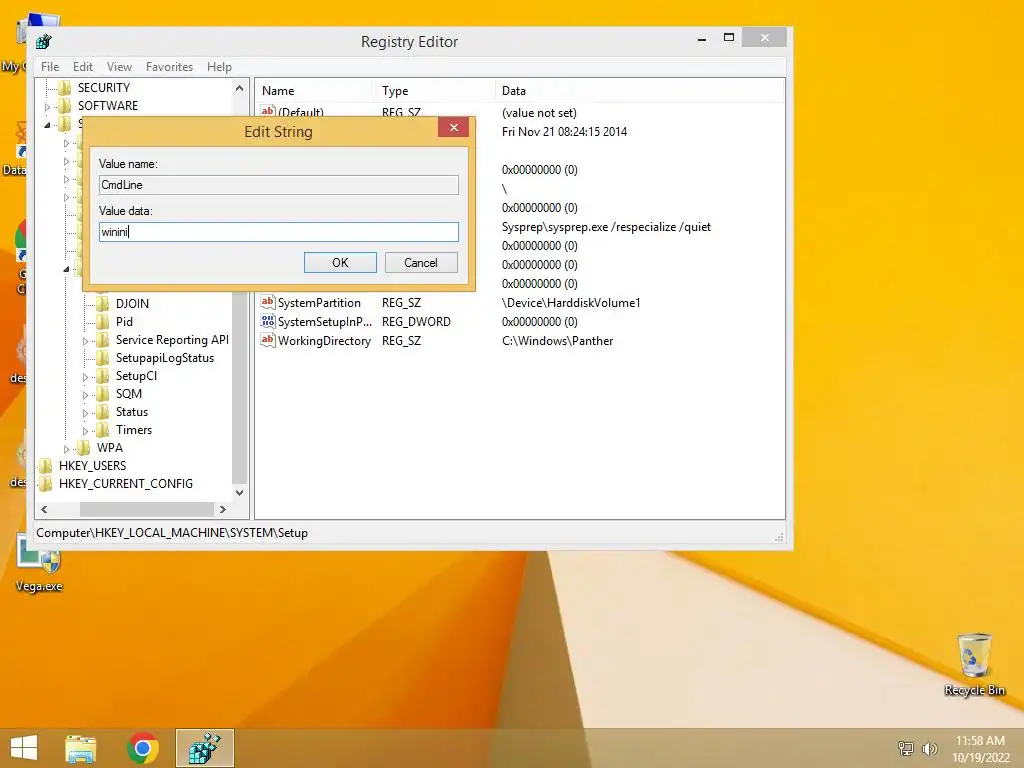Click the (value not set) data cell

(x=539, y=113)
